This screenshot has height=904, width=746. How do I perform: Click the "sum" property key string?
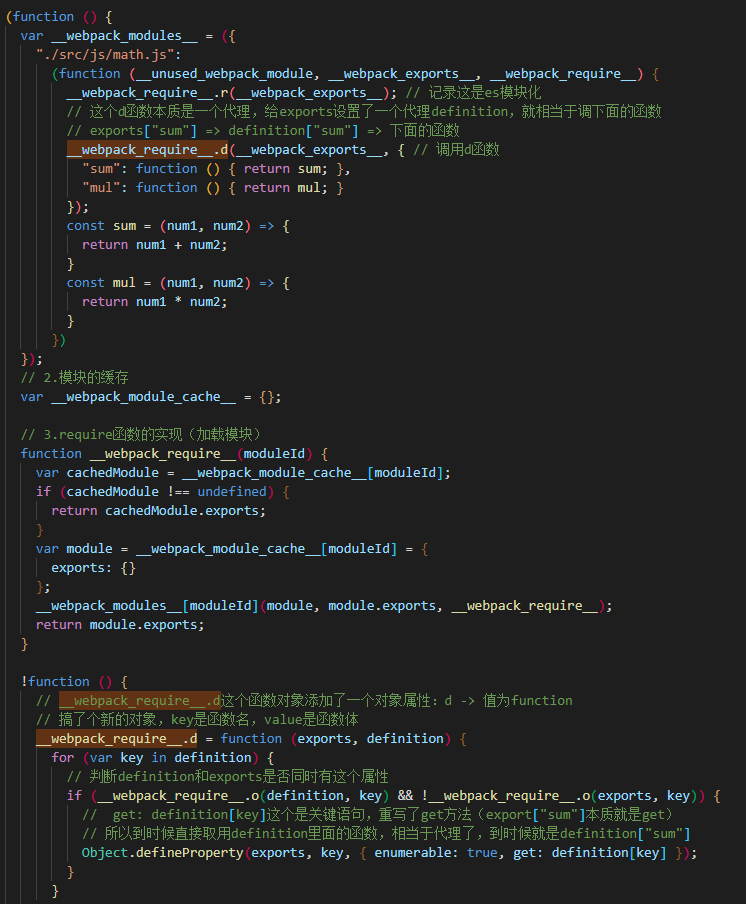101,169
